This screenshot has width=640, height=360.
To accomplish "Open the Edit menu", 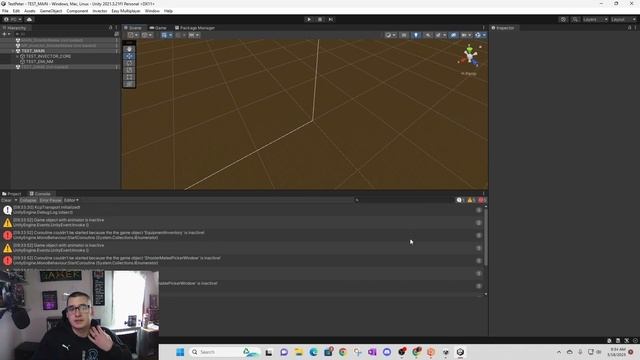I will 16,11.
